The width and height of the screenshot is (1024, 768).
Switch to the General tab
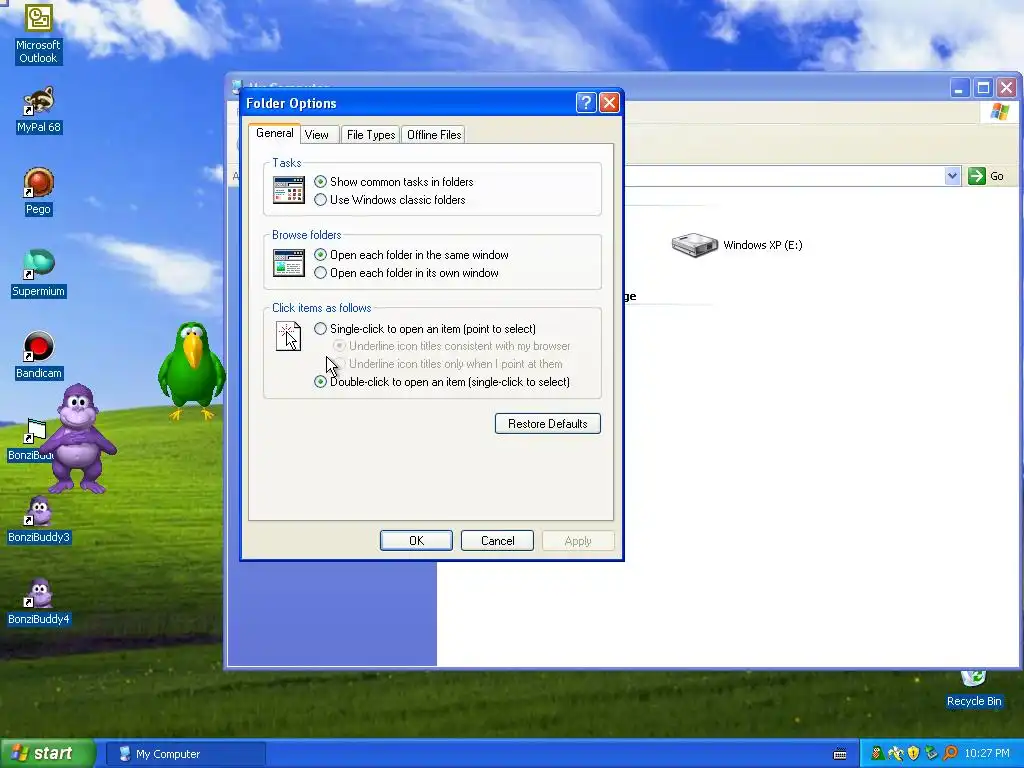(274, 133)
